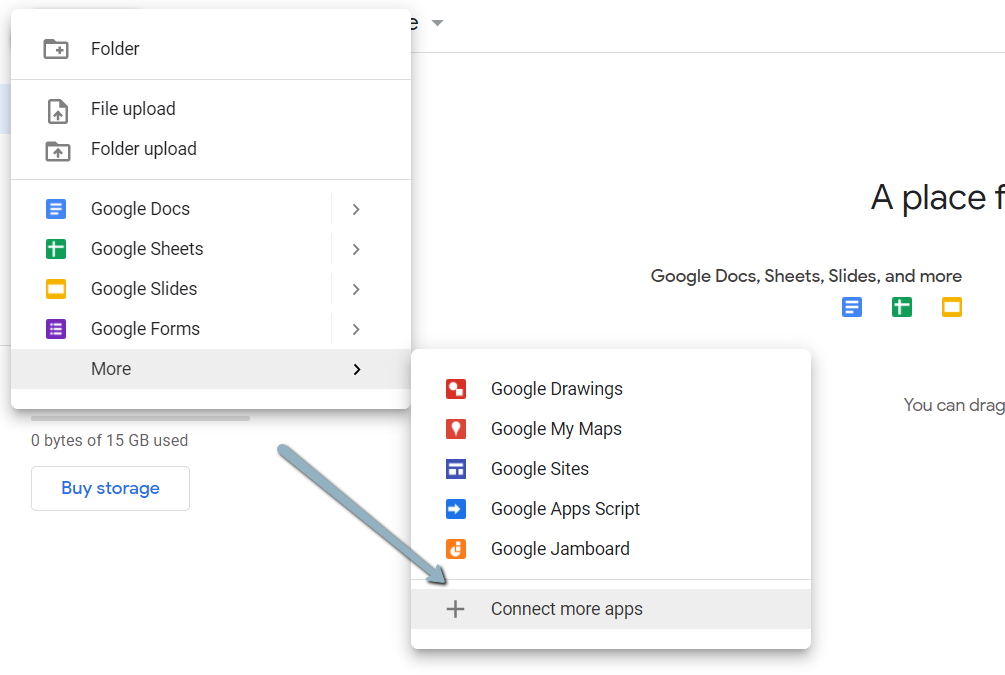Select the Google Docs icon in the menu
This screenshot has height=675, width=1005.
[55, 209]
